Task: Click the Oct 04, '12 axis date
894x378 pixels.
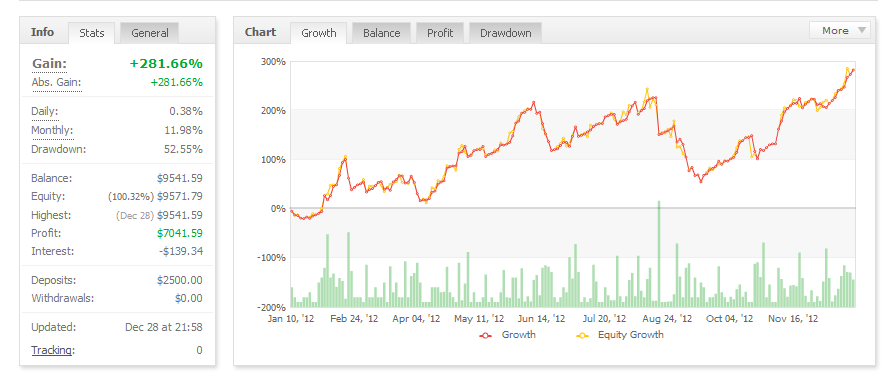Action: pyautogui.click(x=730, y=319)
